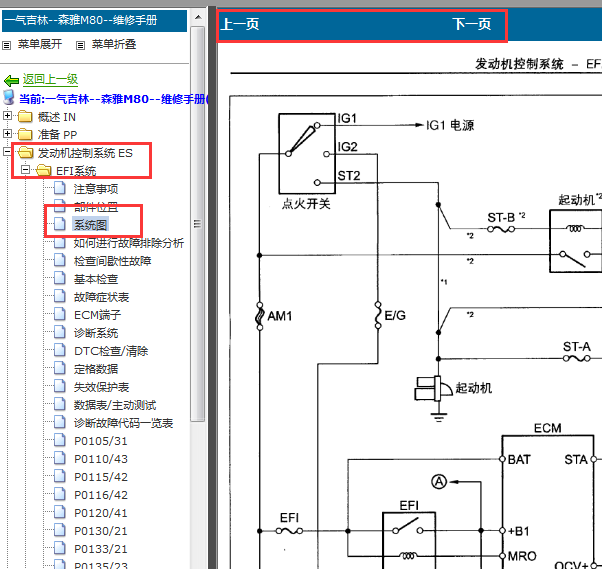This screenshot has height=569, width=602.
Task: Click the page icon next to 诊断故障代码一览表
Action: coord(60,422)
